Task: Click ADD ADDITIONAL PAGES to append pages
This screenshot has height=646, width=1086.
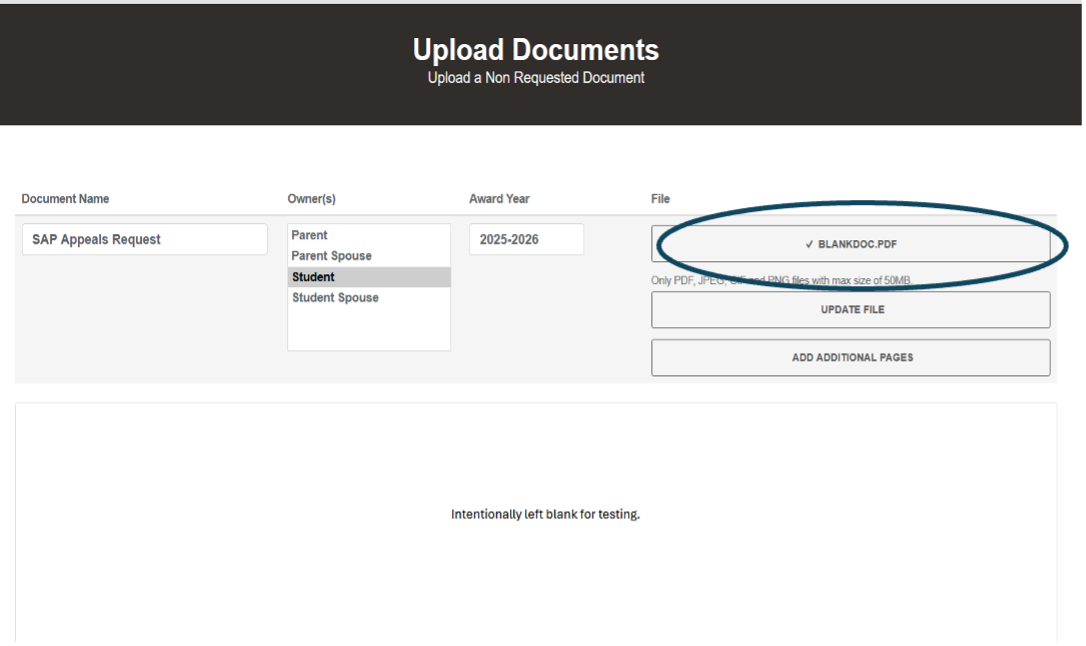Action: pos(850,357)
